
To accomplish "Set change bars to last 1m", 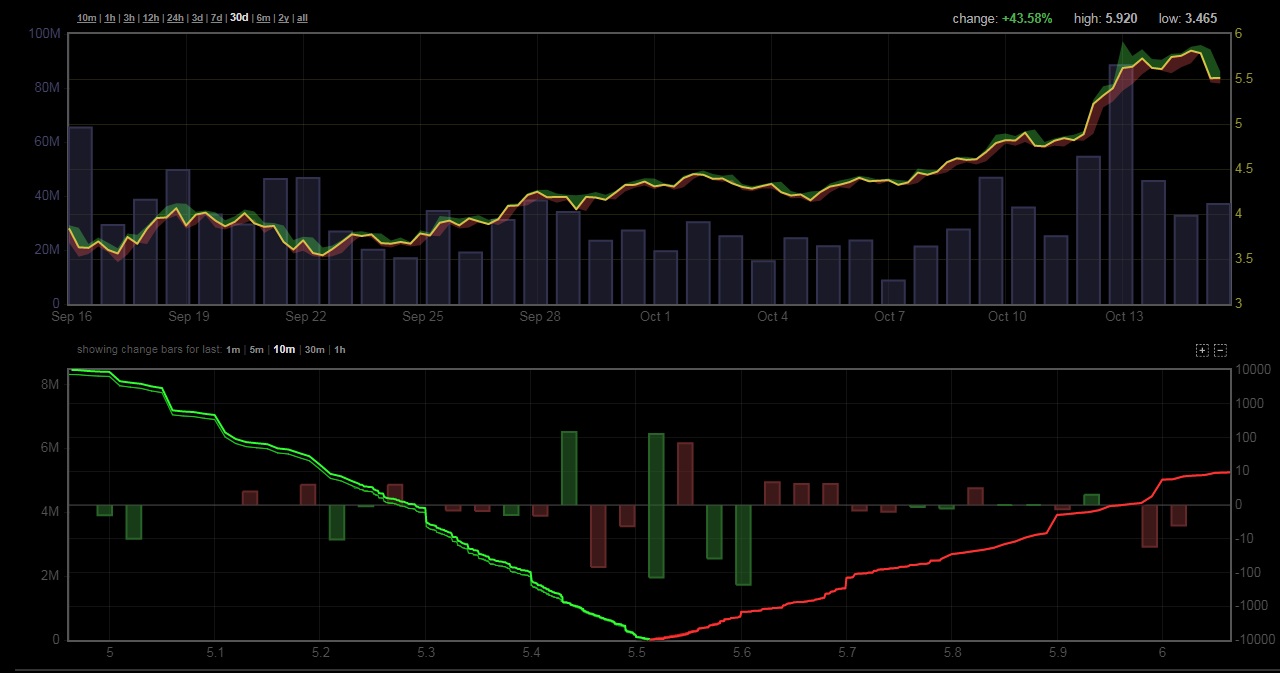I will pyautogui.click(x=233, y=350).
